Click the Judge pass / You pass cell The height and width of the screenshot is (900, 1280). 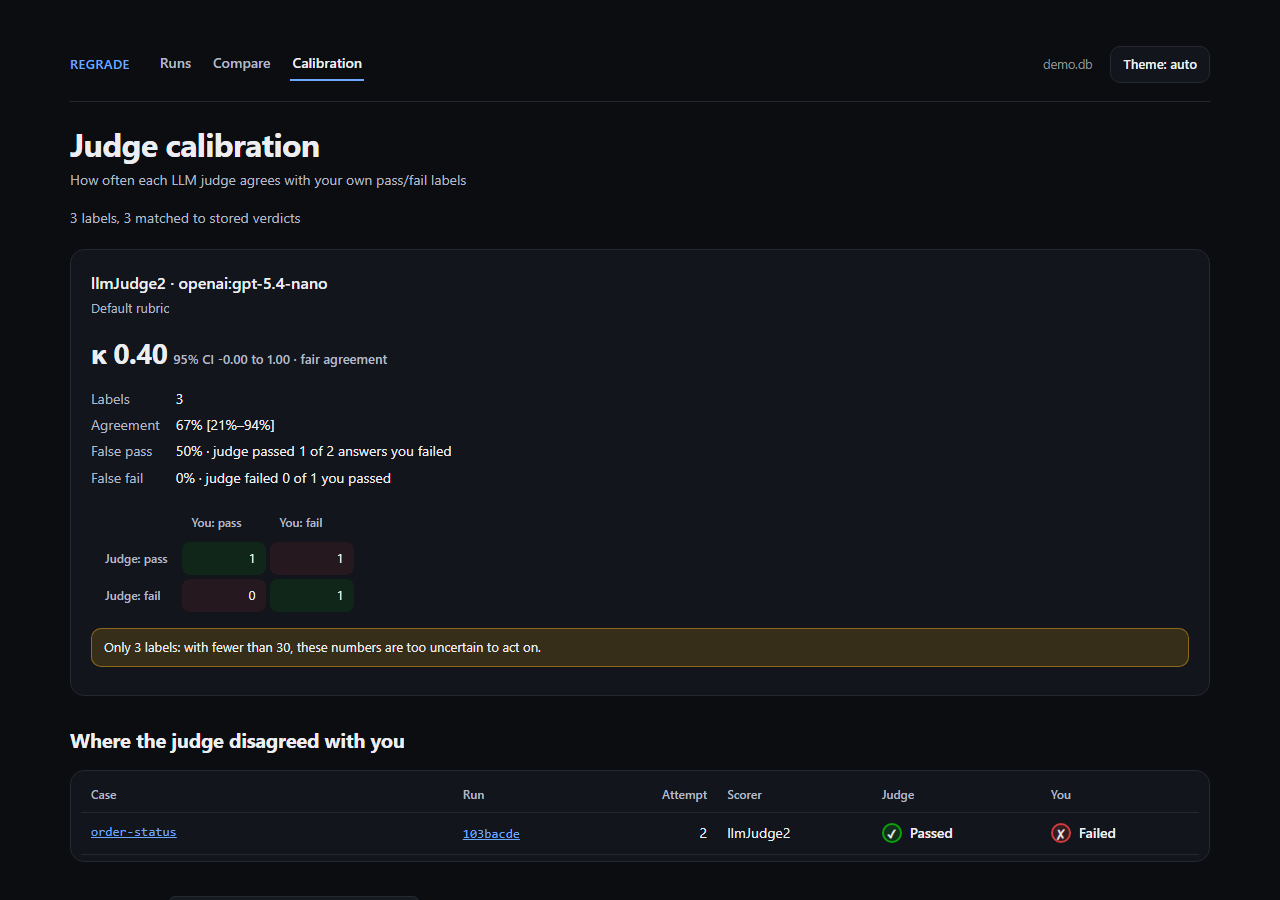click(224, 559)
